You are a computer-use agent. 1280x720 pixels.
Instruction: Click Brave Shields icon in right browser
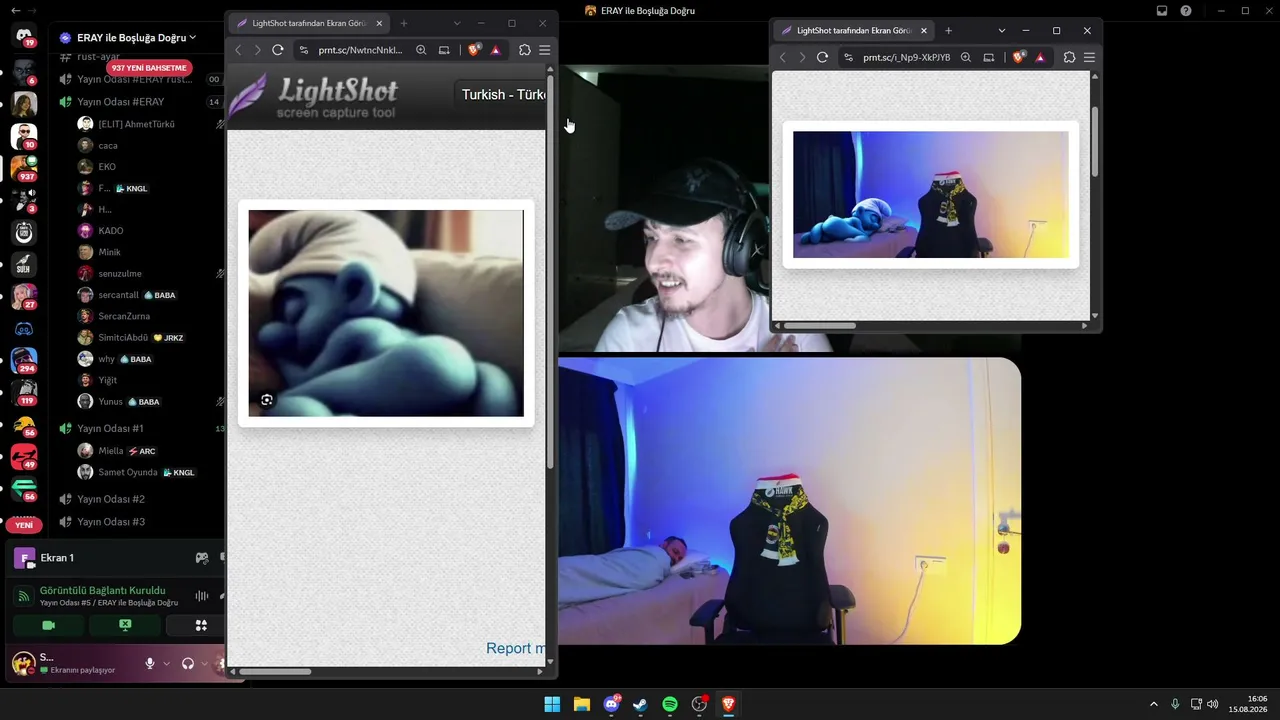(x=1019, y=58)
